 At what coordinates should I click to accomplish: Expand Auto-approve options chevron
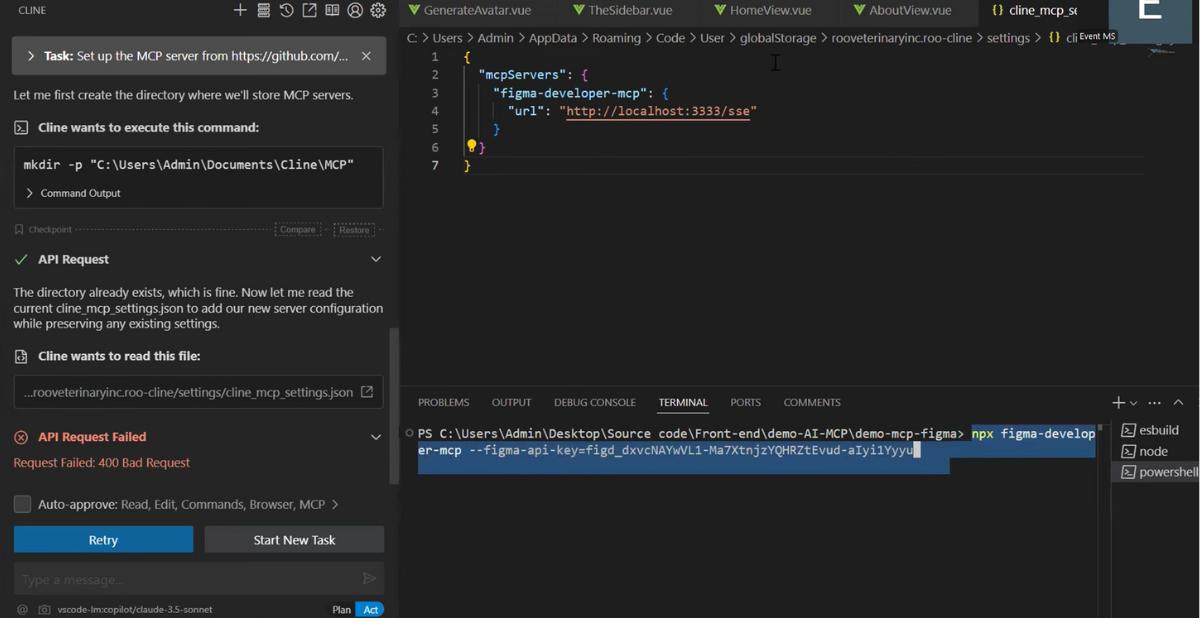click(335, 504)
